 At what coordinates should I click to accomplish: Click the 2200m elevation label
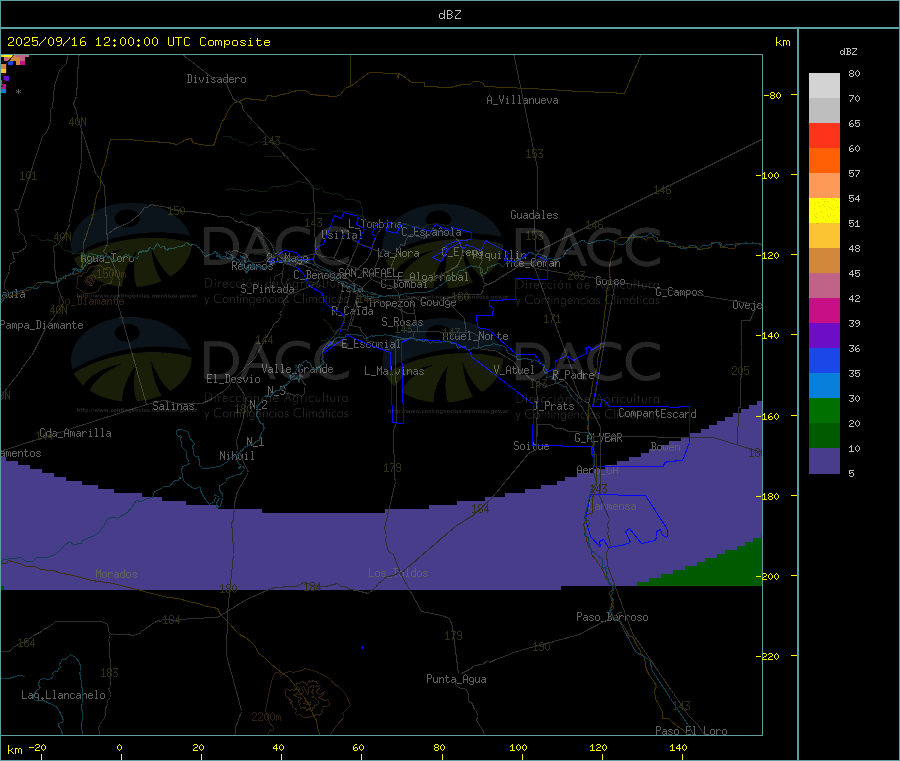pos(266,717)
